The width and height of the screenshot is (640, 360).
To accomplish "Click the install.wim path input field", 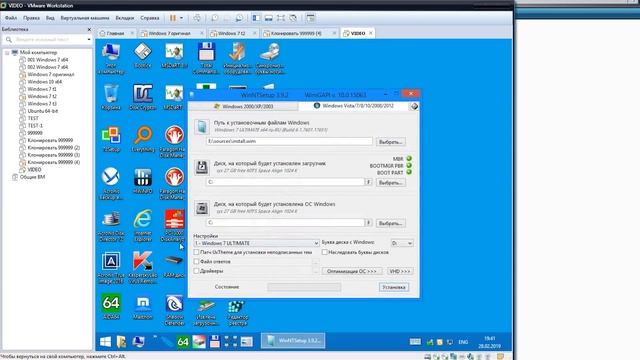I will coord(289,141).
